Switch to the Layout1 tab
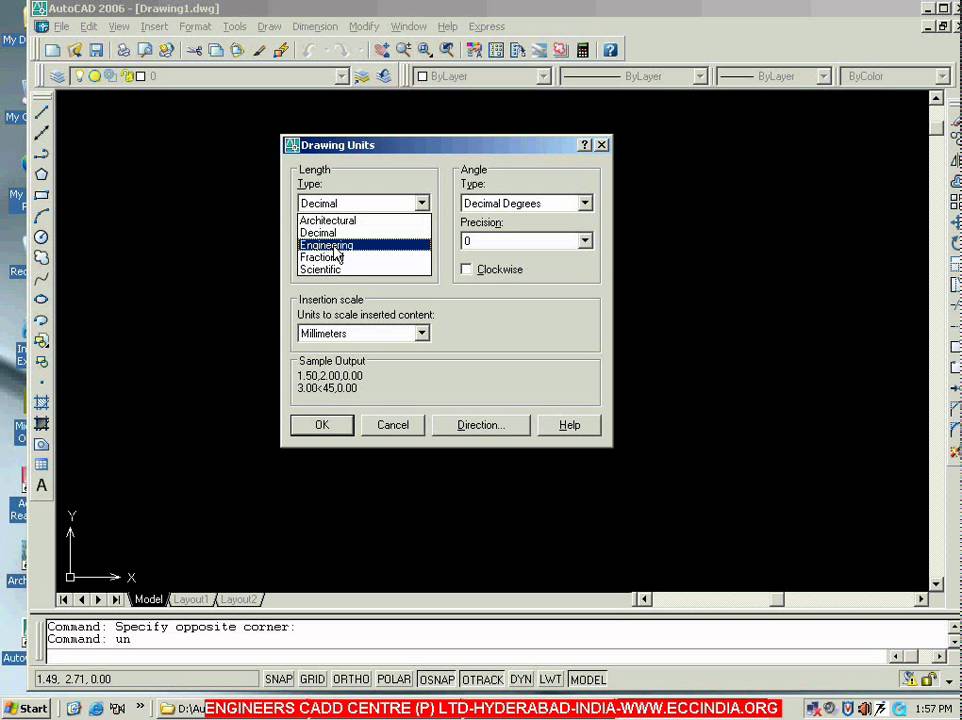The width and height of the screenshot is (962, 720). [191, 599]
